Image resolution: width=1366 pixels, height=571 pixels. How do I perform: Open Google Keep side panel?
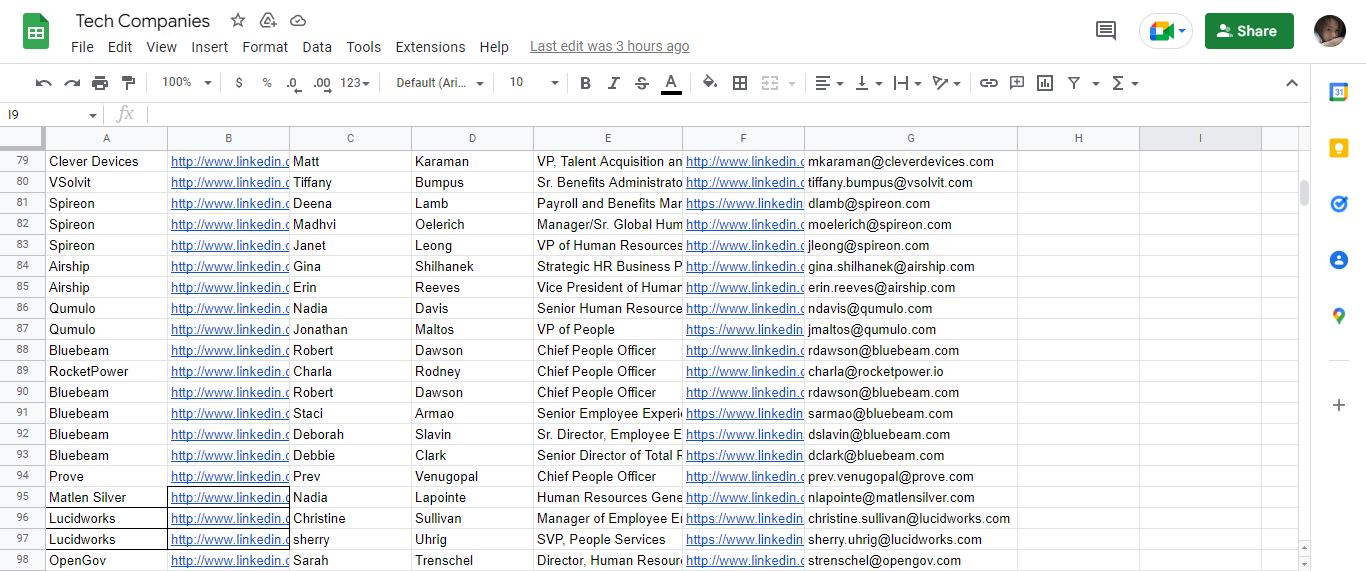pyautogui.click(x=1339, y=149)
